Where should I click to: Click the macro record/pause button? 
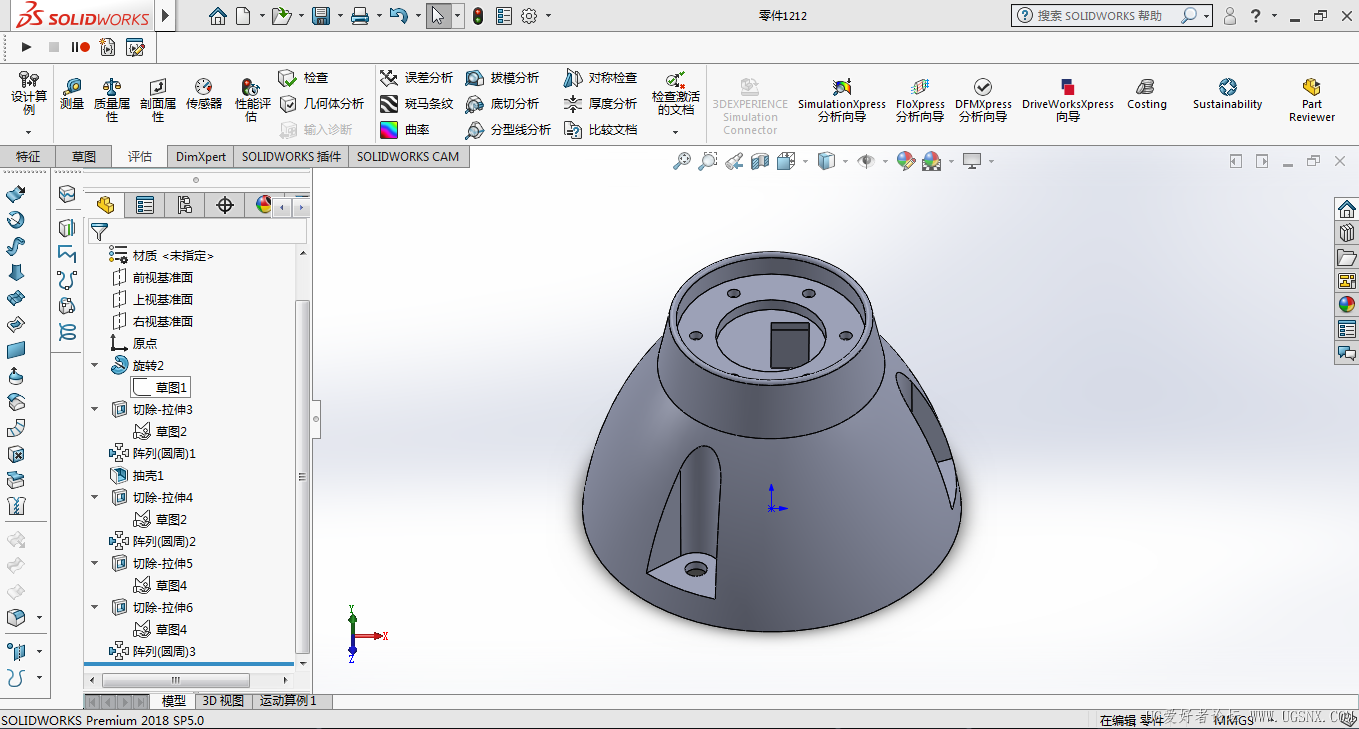click(x=81, y=47)
